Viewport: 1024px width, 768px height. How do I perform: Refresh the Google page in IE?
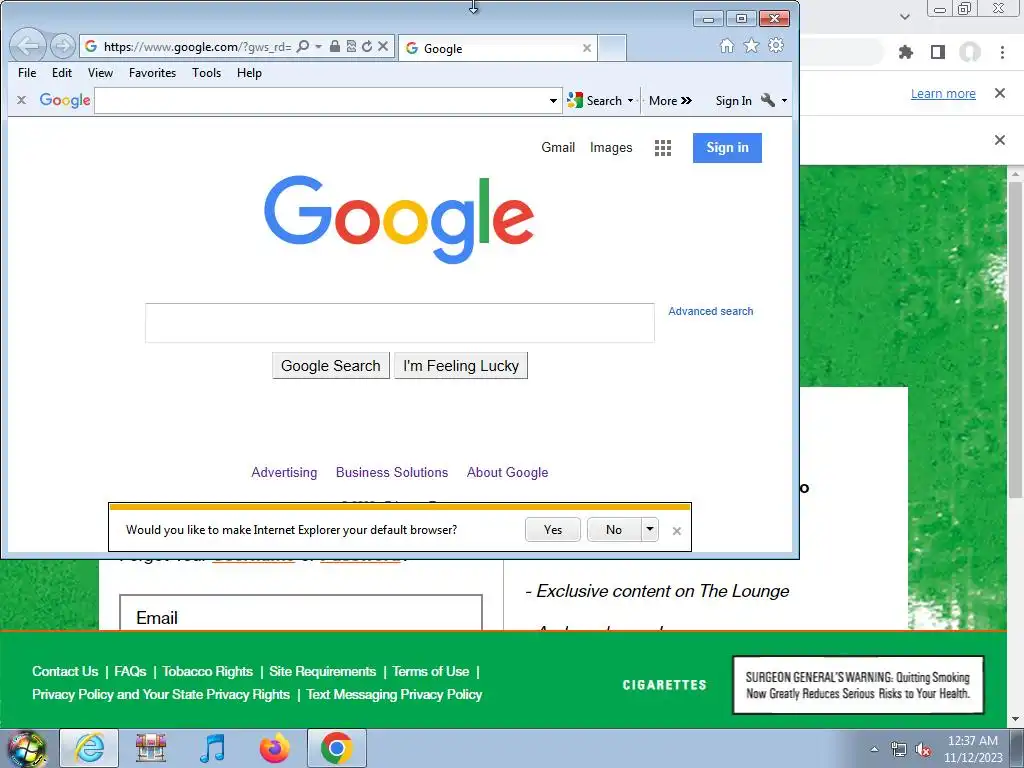pyautogui.click(x=367, y=46)
